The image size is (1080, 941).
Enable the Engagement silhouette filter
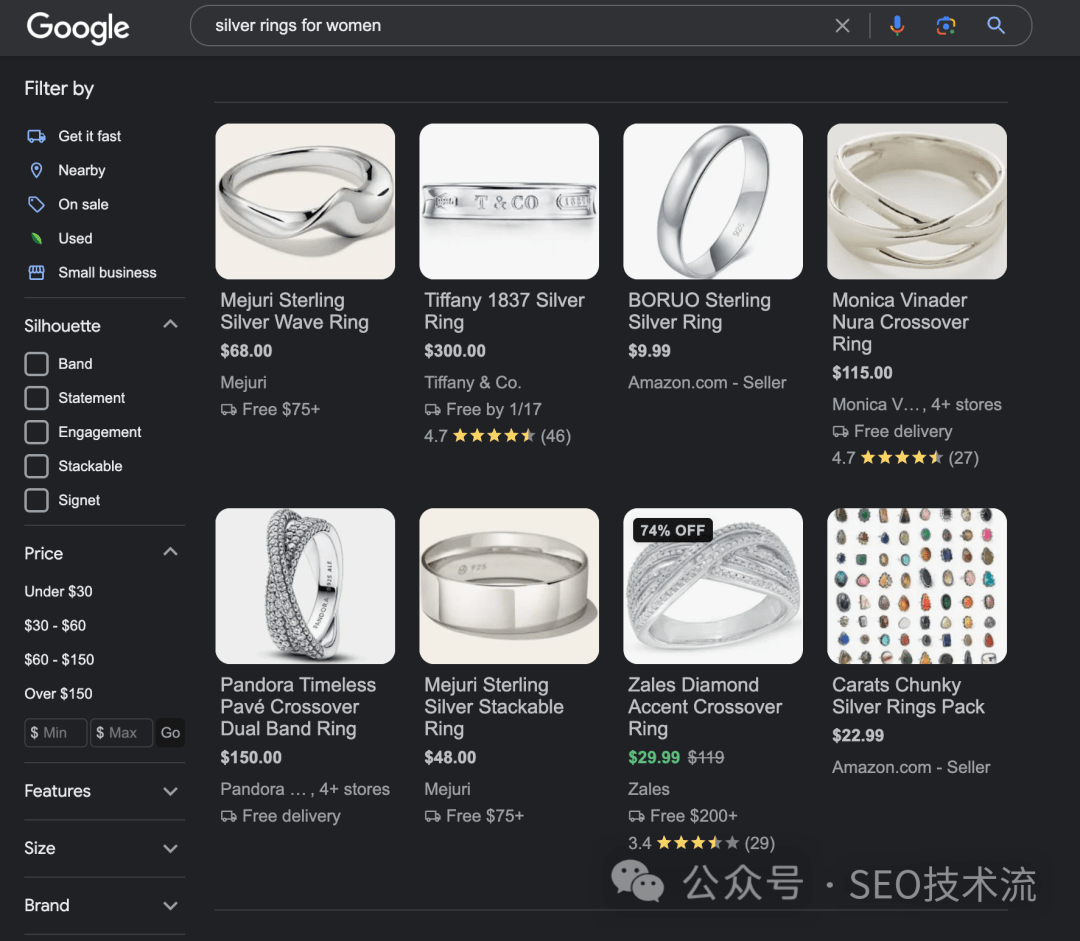36,432
